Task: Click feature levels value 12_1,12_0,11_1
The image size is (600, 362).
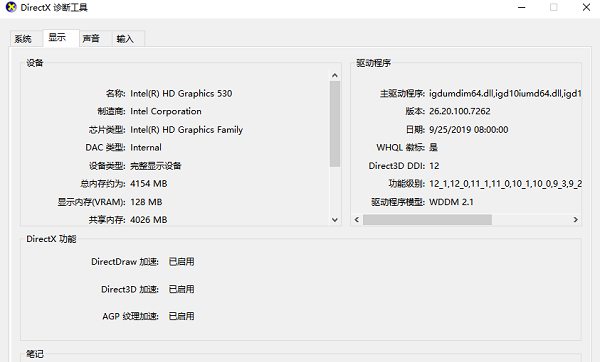Action: point(505,184)
